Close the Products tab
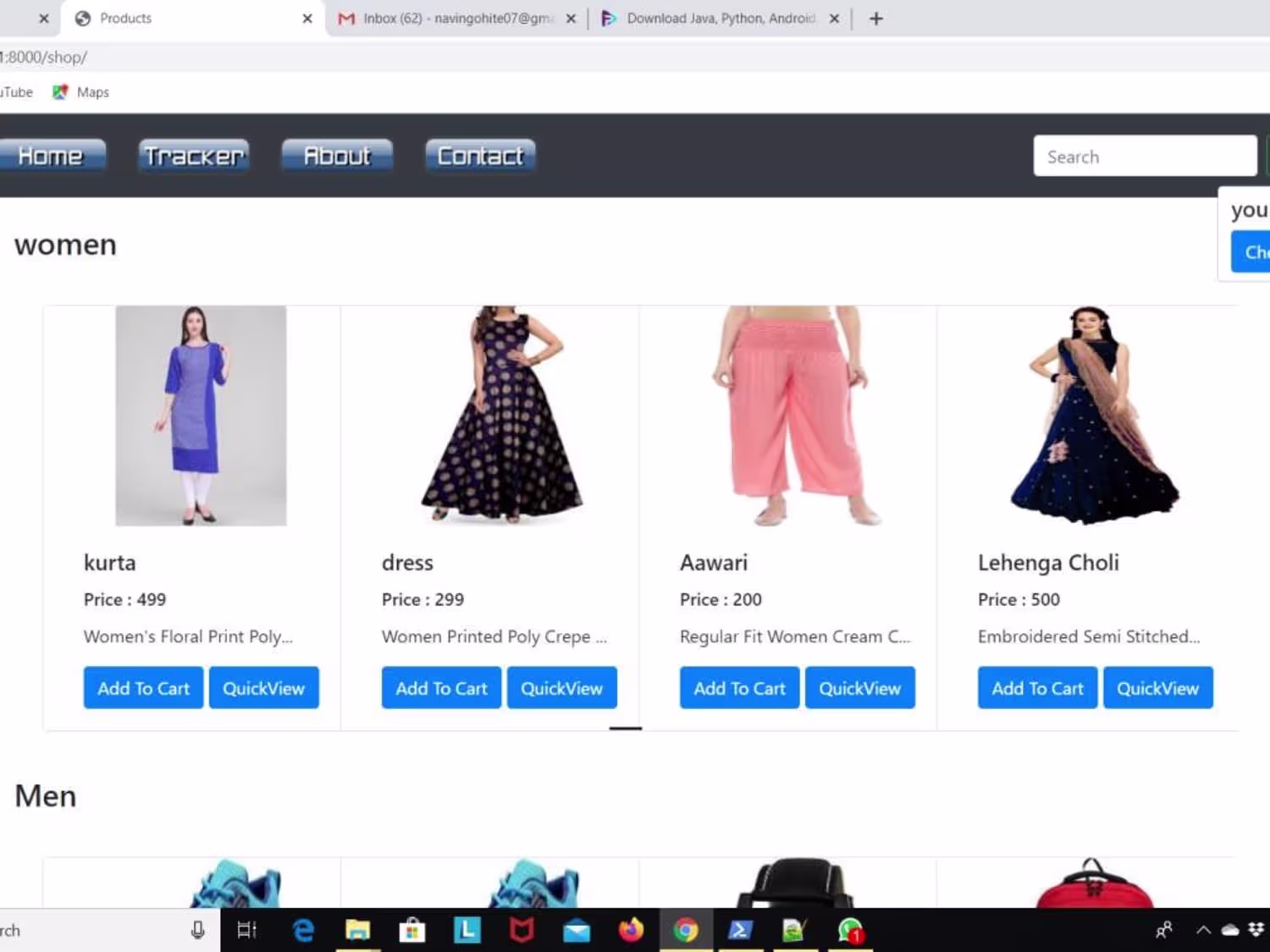The image size is (1270, 952). pos(307,19)
